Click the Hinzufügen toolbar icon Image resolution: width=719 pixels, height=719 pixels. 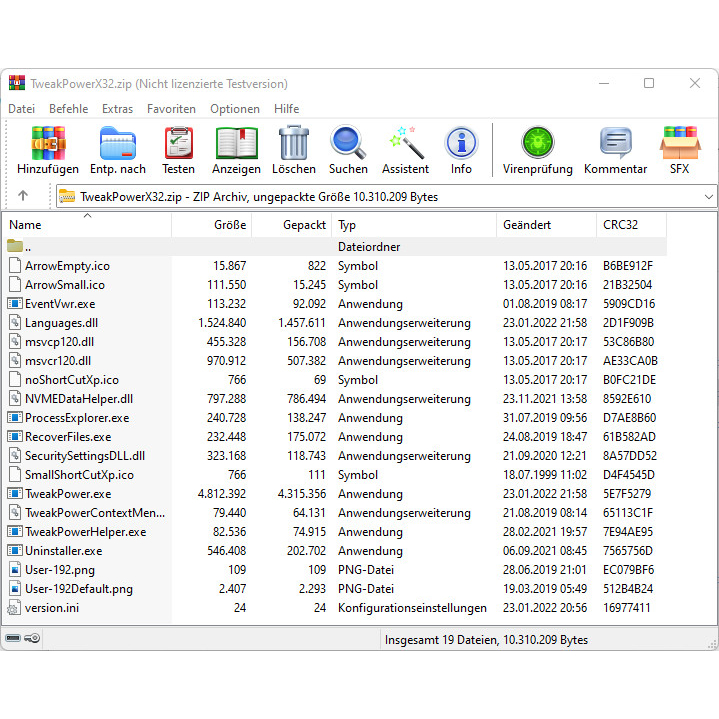[x=48, y=145]
